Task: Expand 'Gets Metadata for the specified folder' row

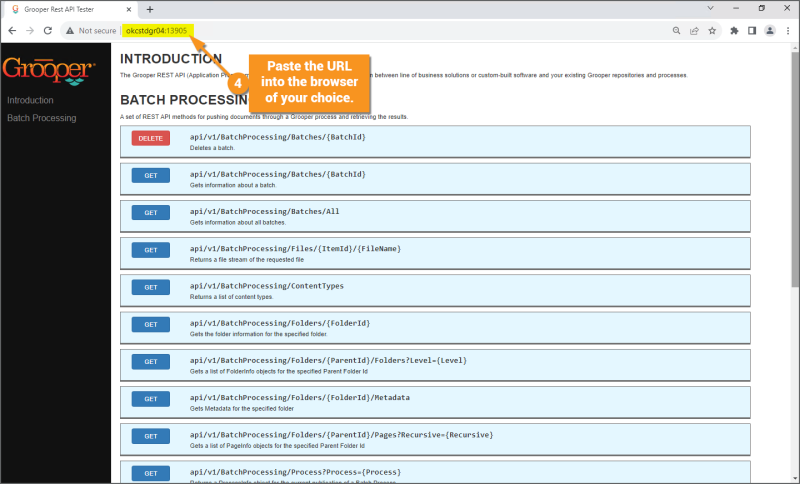Action: click(x=435, y=402)
